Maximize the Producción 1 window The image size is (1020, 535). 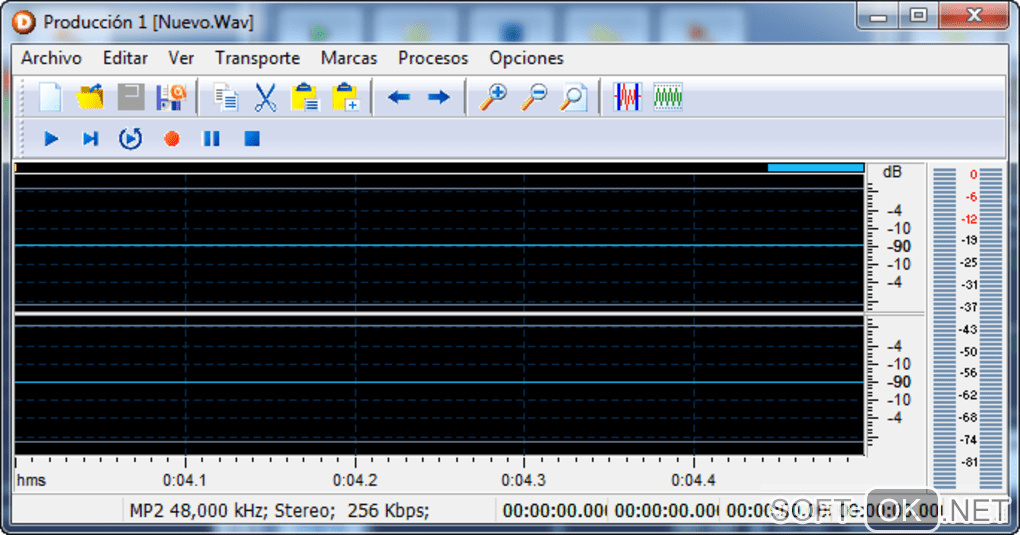(x=918, y=16)
